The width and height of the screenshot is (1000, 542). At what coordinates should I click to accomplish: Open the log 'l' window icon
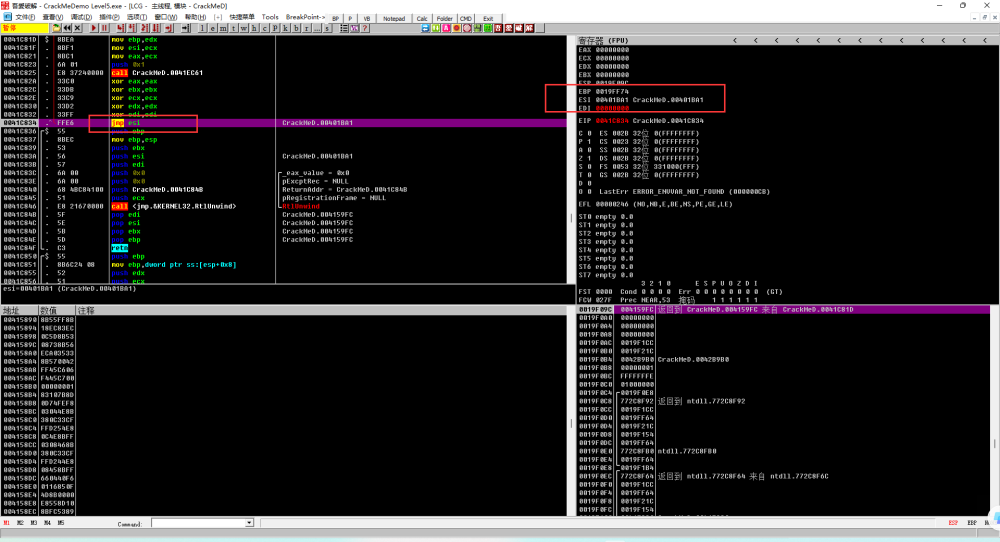[201, 28]
